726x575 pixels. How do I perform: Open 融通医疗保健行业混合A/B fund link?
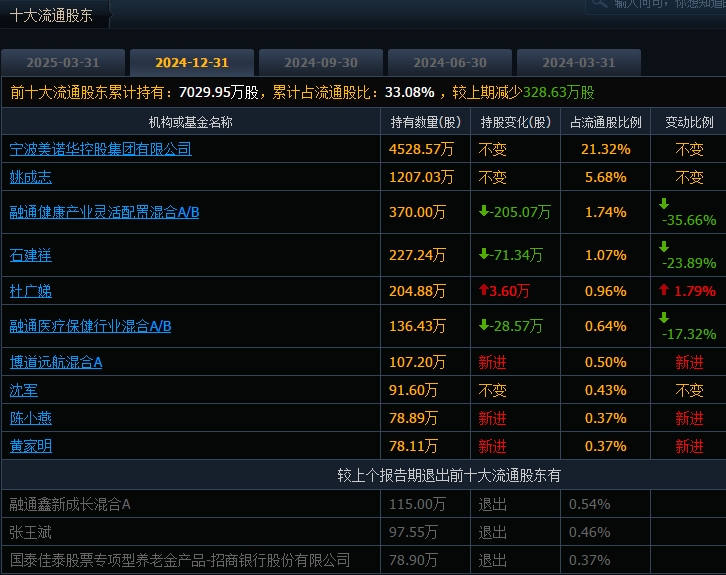(90, 326)
